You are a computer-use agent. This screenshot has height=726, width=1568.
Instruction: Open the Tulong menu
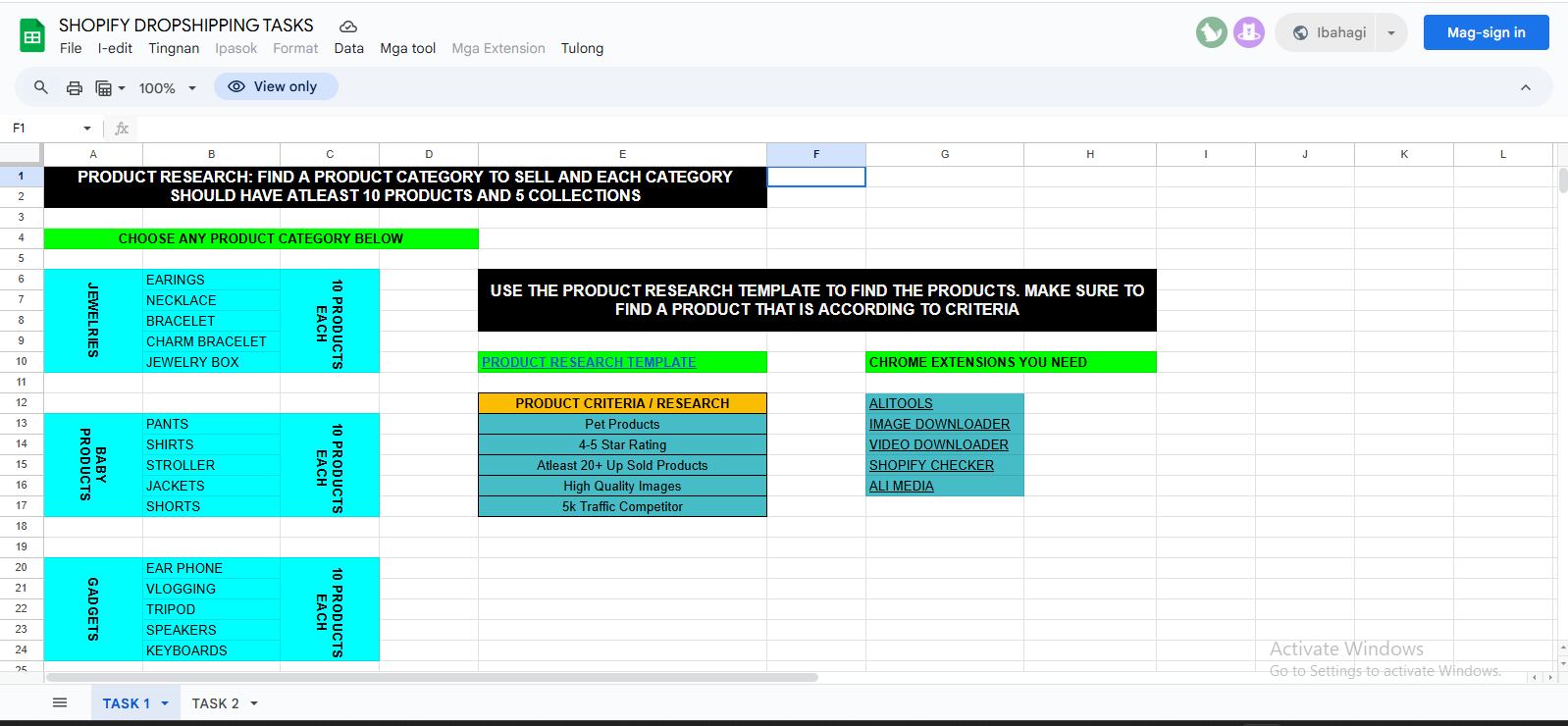(x=582, y=48)
